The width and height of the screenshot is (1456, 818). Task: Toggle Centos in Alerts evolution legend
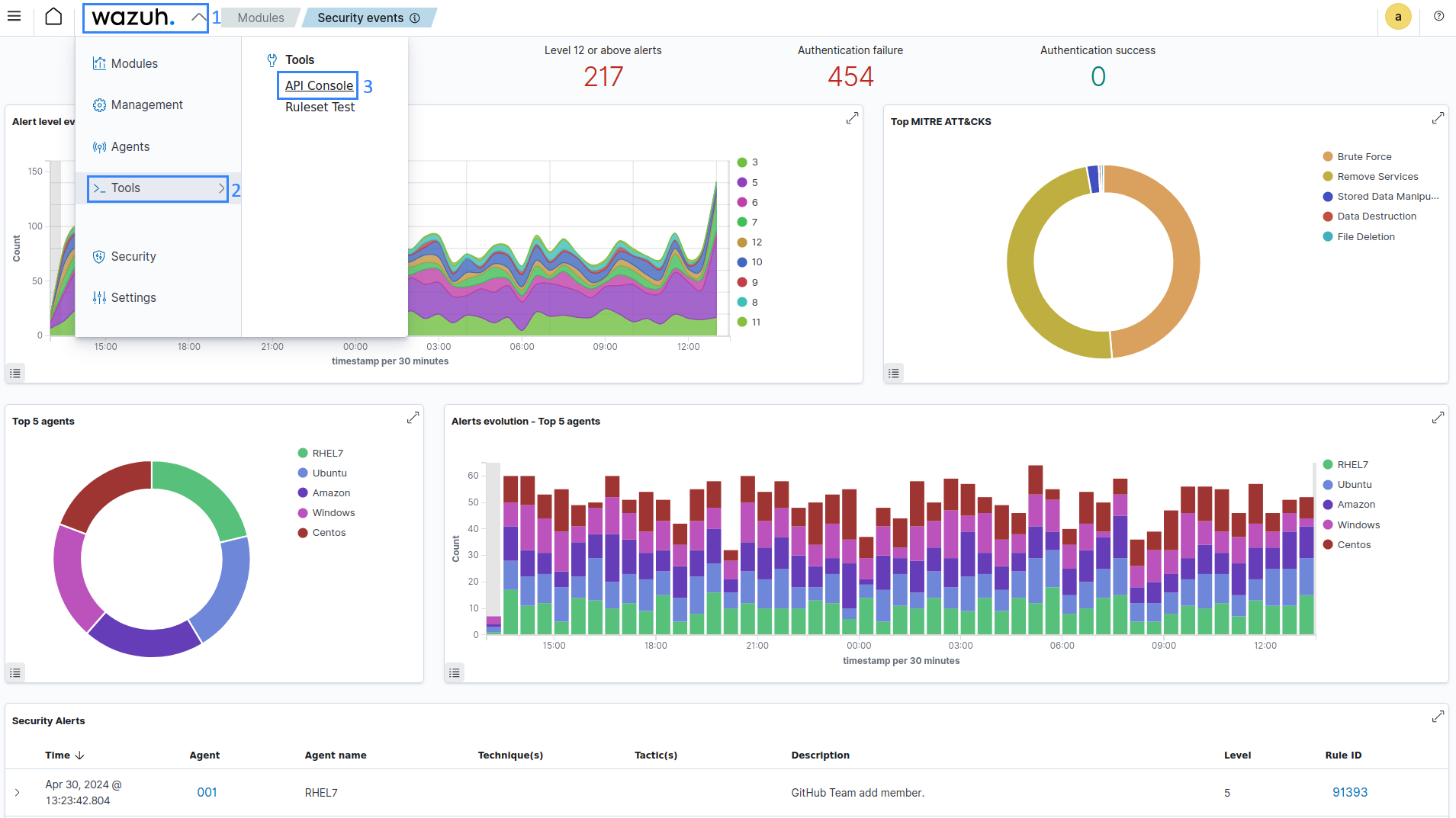click(1347, 544)
